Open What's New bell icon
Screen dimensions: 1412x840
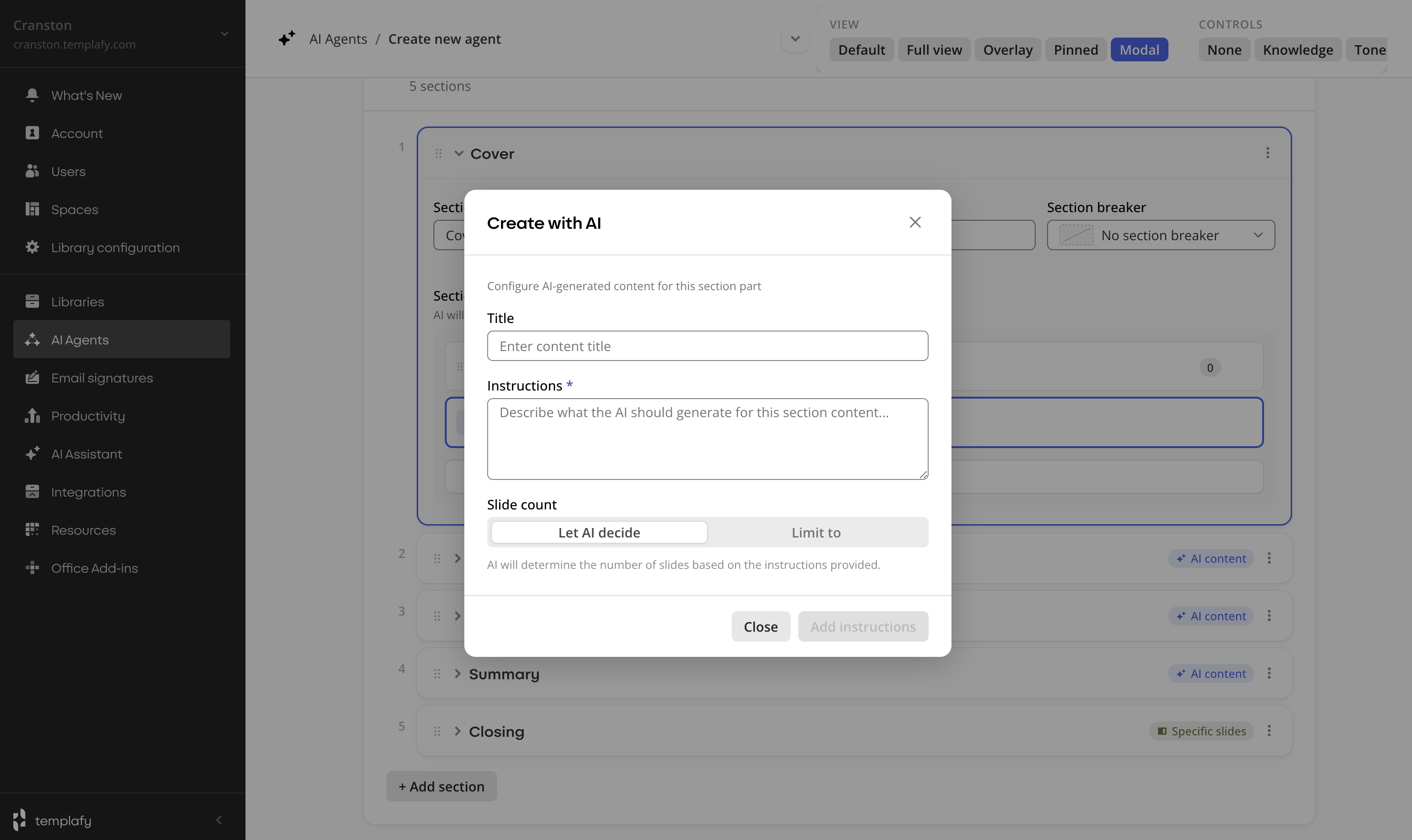tap(32, 95)
